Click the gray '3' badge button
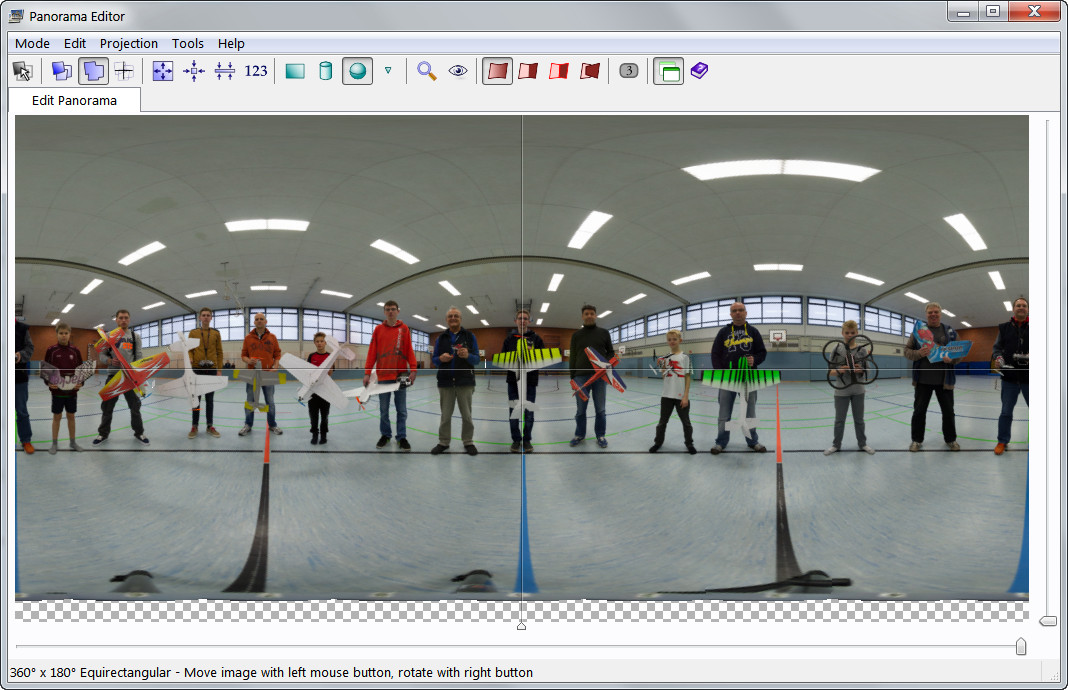This screenshot has height=690, width=1068. click(628, 71)
